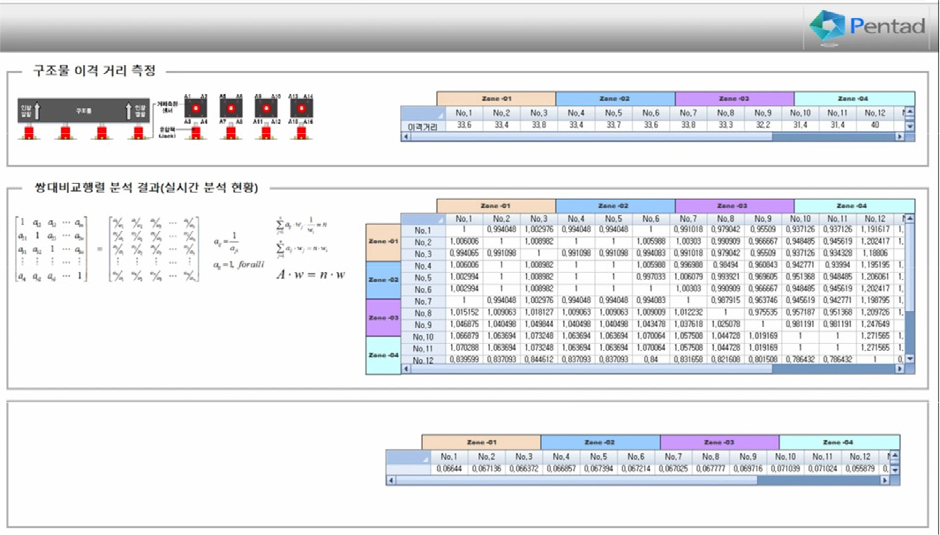940x535 pixels.
Task: Select row header No.12 in comparison matrix
Action: (423, 360)
